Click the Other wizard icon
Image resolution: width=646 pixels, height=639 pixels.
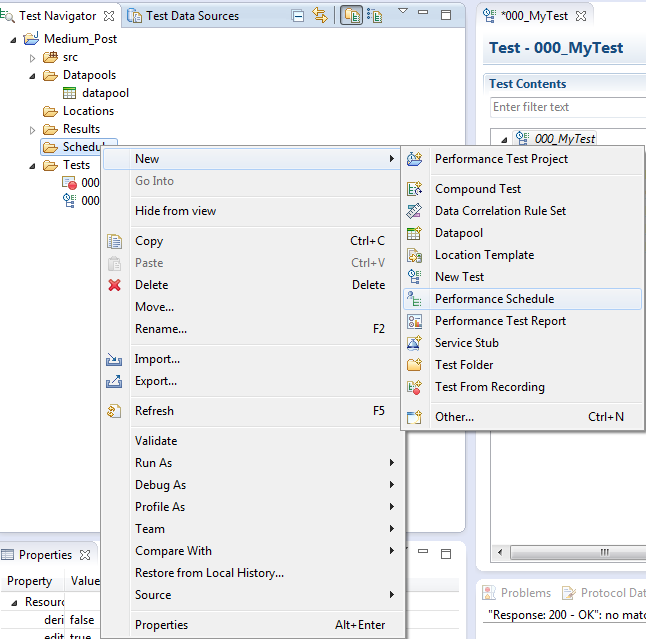tap(414, 417)
